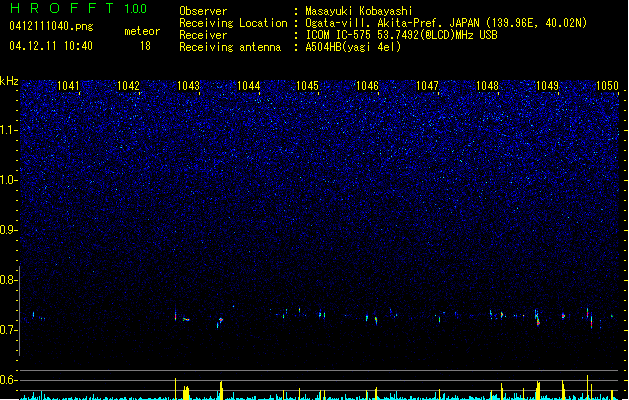Viewport: 629px width, 400px height.
Task: Click time marker 1049
Action: (x=547, y=86)
